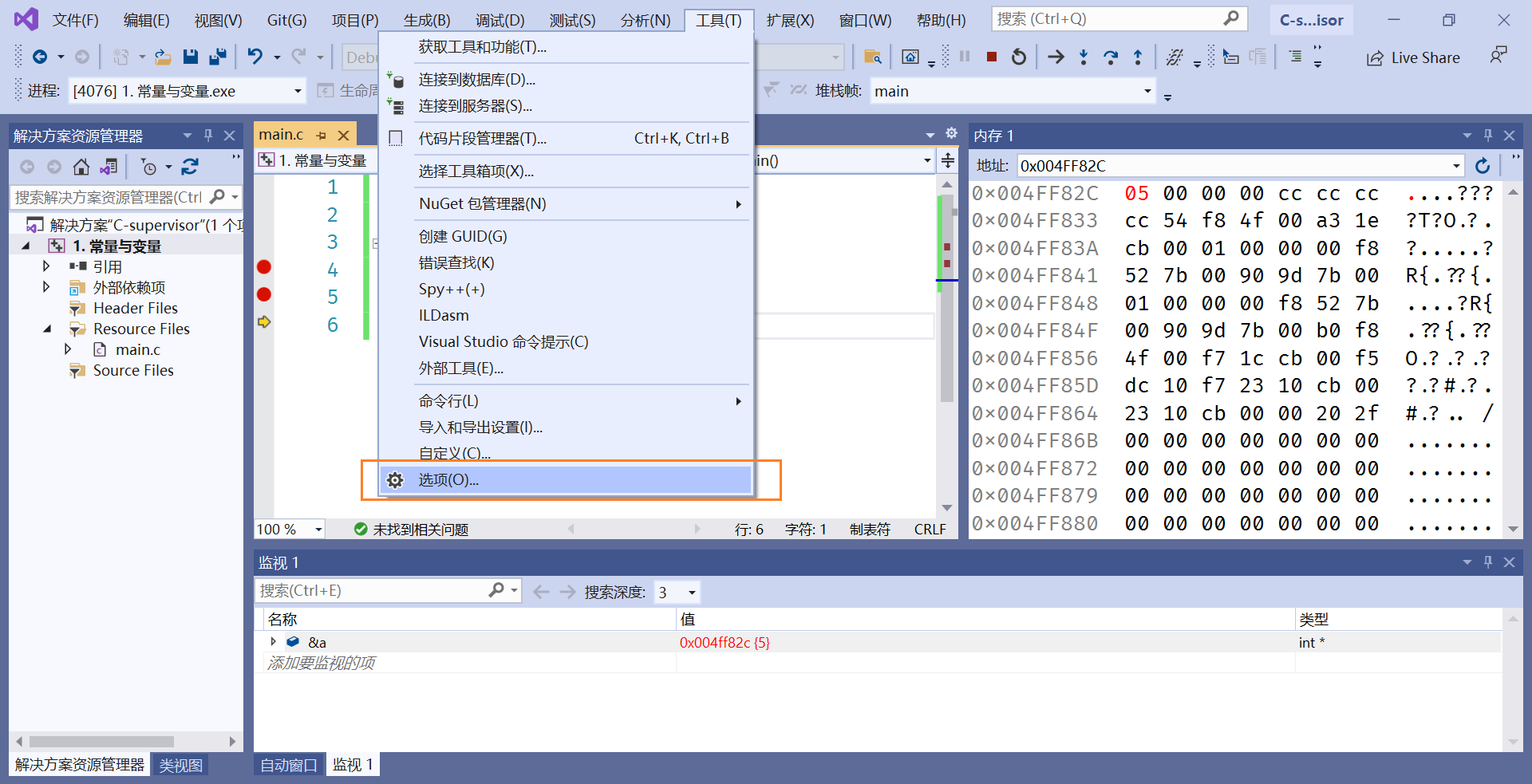Click the Save icon in toolbar
The height and width of the screenshot is (784, 1532).
(190, 57)
